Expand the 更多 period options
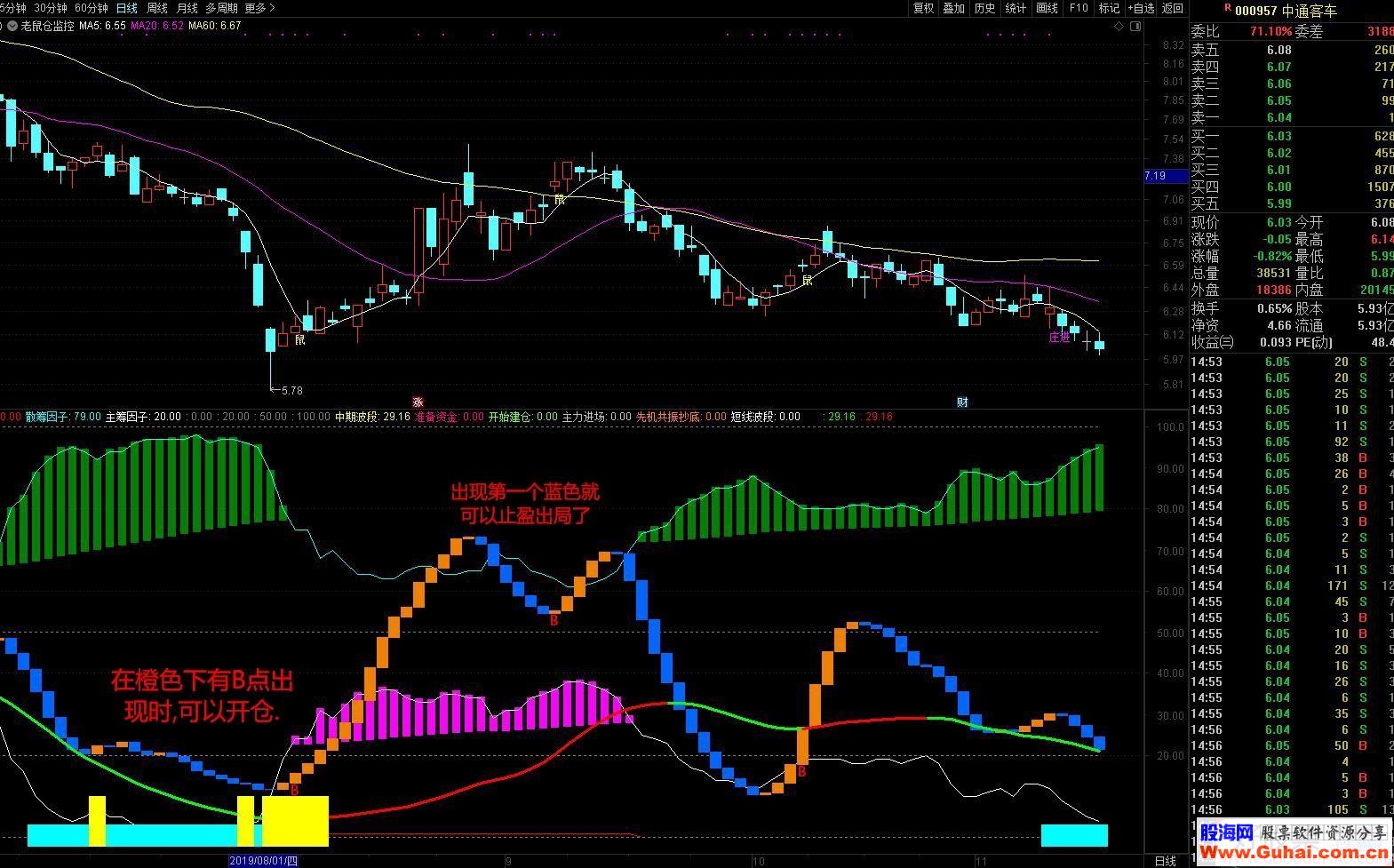This screenshot has height=868, width=1394. pos(259,8)
